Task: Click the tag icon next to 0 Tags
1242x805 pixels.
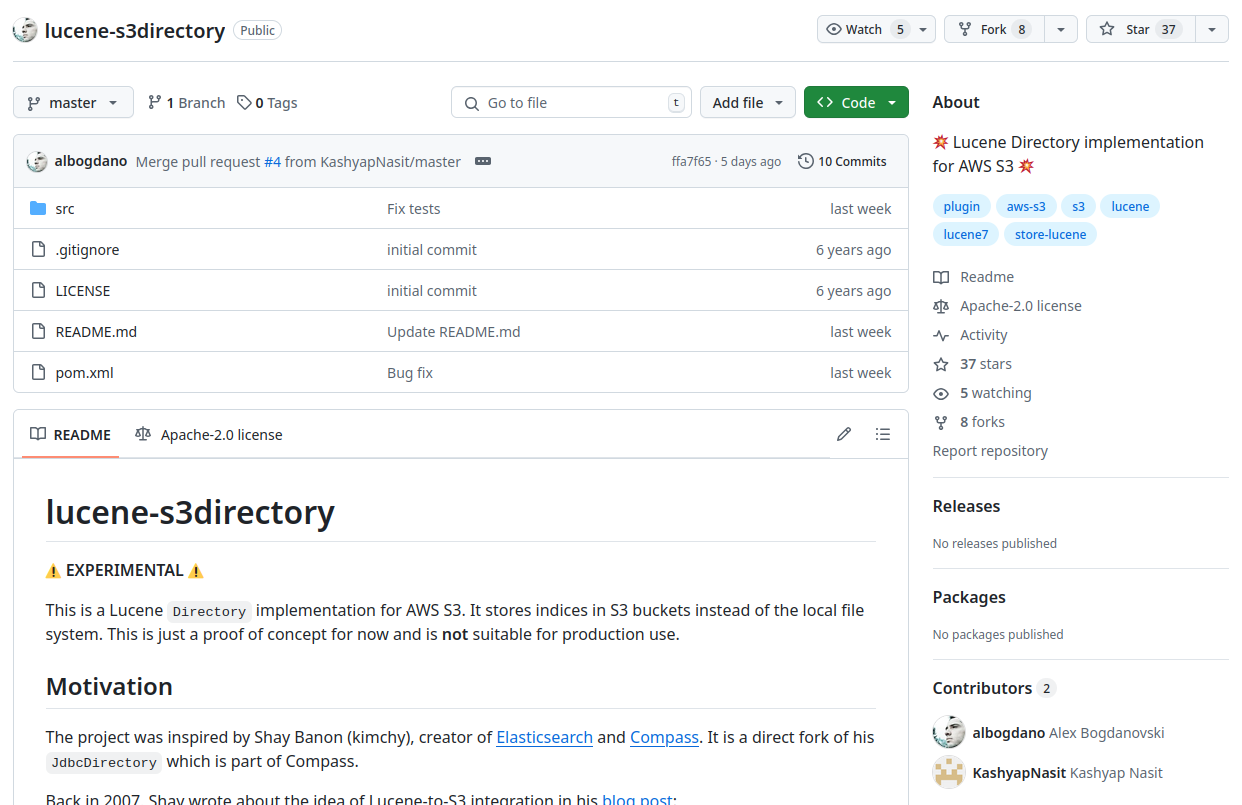Action: 244,102
